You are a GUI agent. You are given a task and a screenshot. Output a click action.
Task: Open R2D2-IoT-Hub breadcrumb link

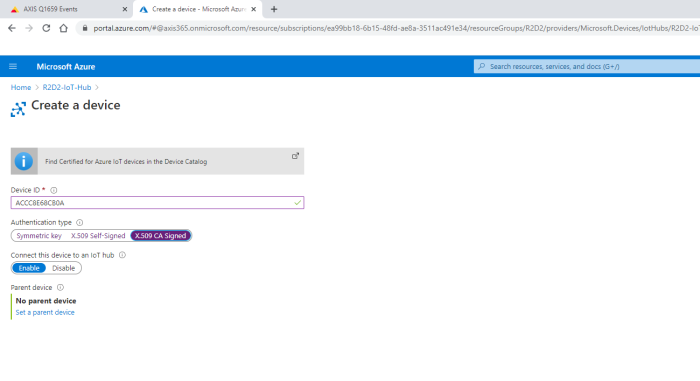coord(67,88)
